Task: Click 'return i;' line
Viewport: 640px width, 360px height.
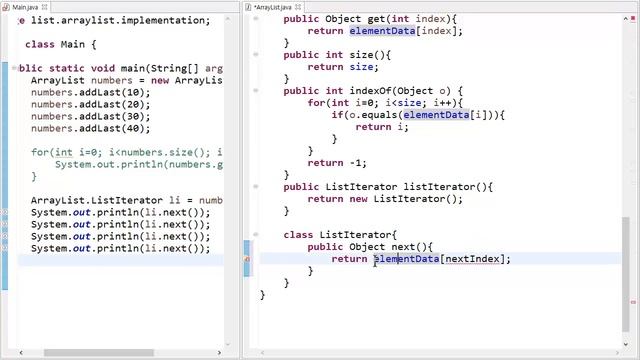Action: click(382, 127)
